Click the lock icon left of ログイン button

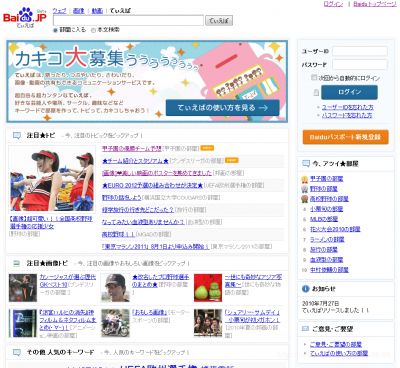coord(316,93)
